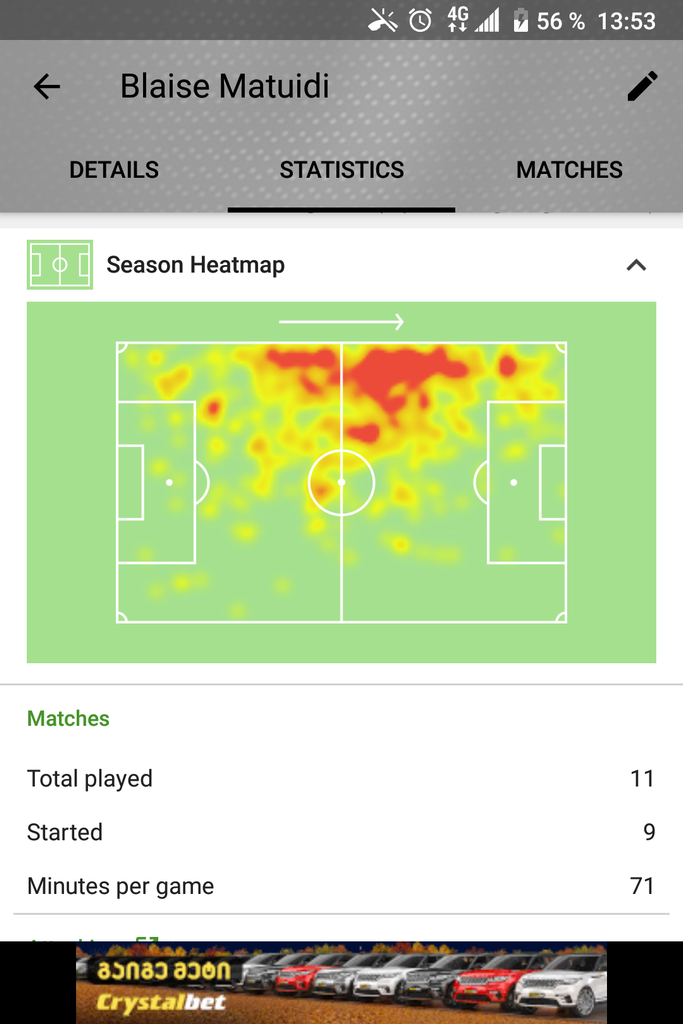Viewport: 683px width, 1024px height.
Task: Tap the back arrow icon
Action: point(47,86)
